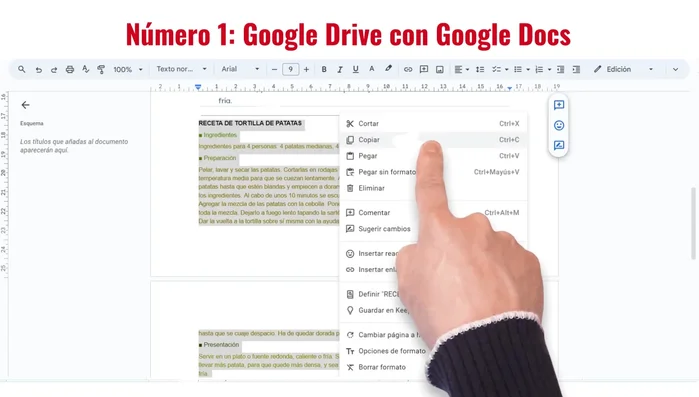Toggle italic formatting

[x=340, y=70]
